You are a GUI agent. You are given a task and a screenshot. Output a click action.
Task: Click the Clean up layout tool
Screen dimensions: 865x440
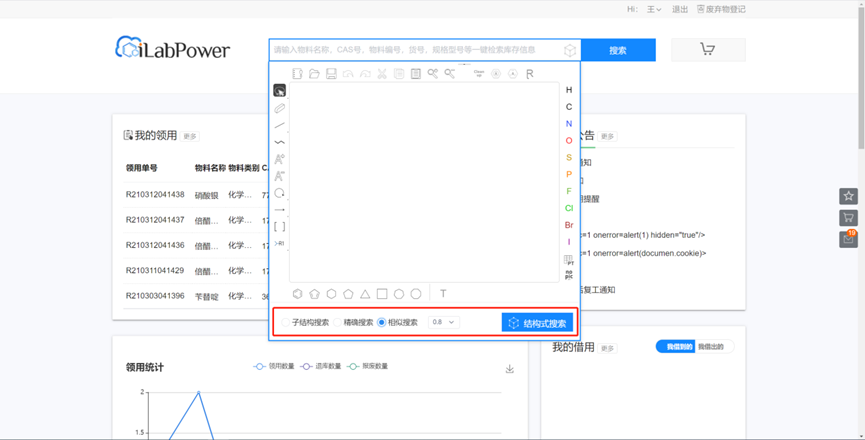click(479, 74)
